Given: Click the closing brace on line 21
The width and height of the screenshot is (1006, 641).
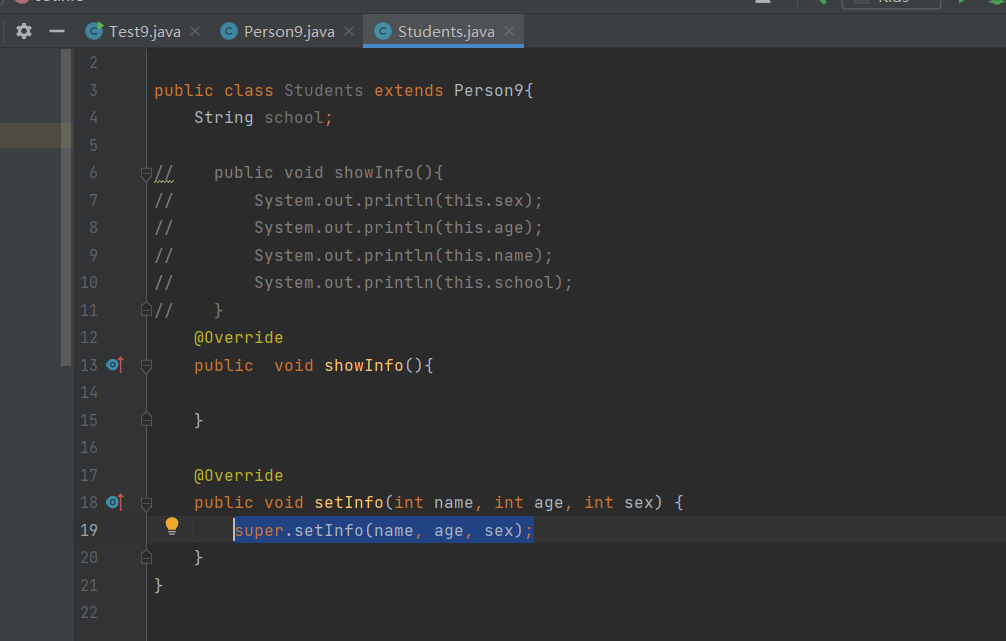Looking at the screenshot, I should (x=158, y=585).
